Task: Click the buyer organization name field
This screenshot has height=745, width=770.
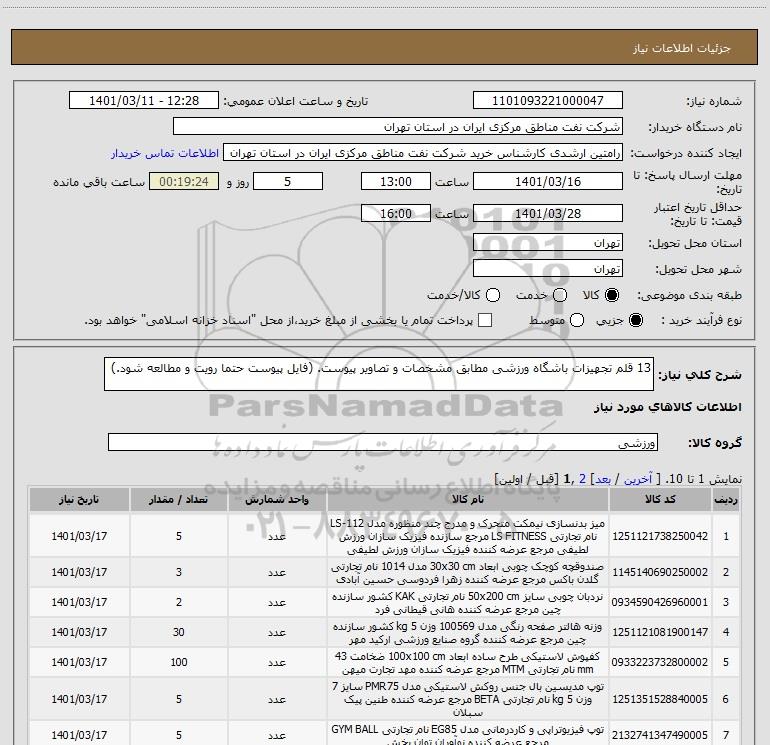Action: [x=398, y=126]
